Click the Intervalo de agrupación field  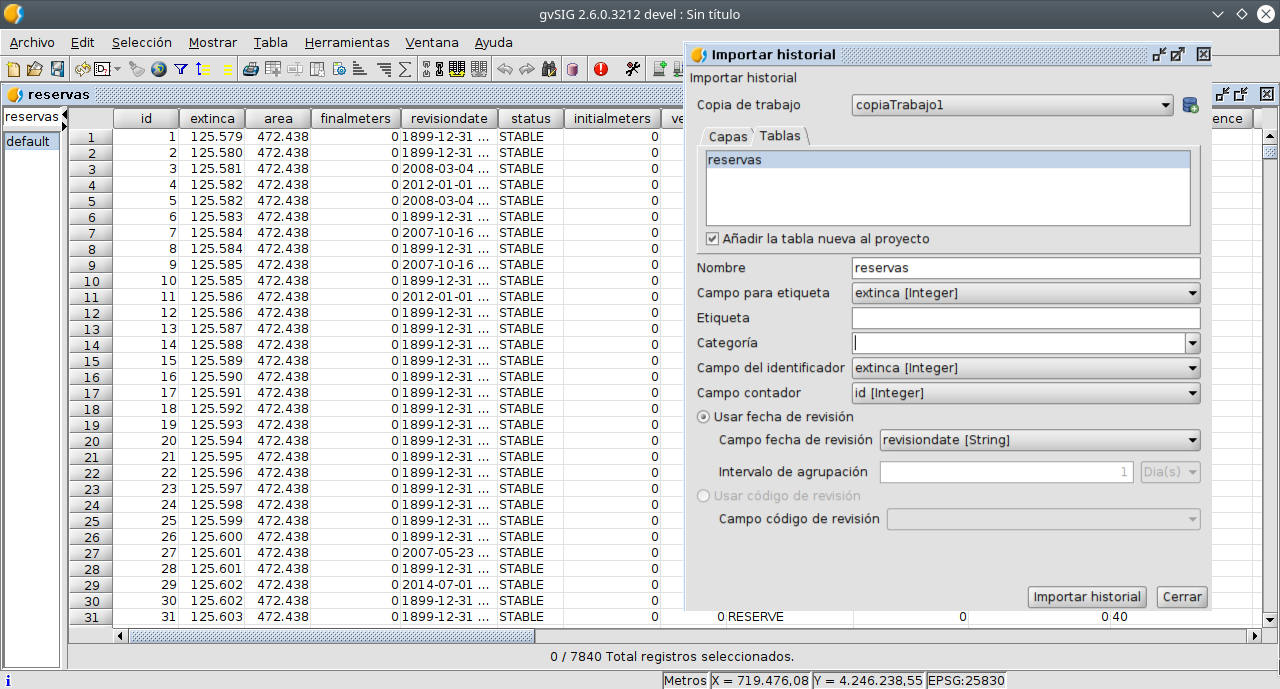point(1008,472)
